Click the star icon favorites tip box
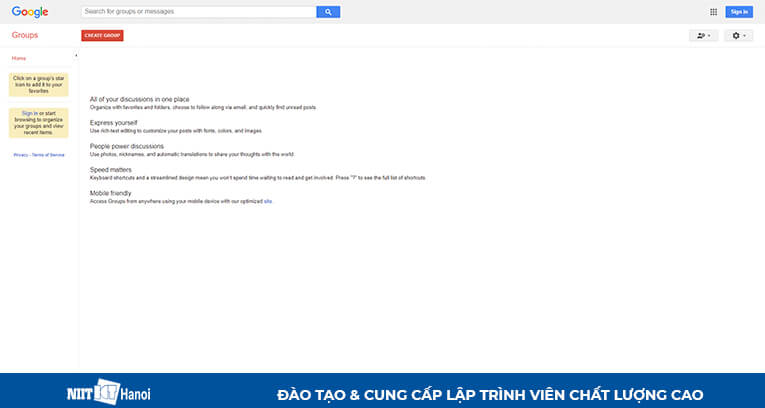The image size is (765, 408). point(39,84)
